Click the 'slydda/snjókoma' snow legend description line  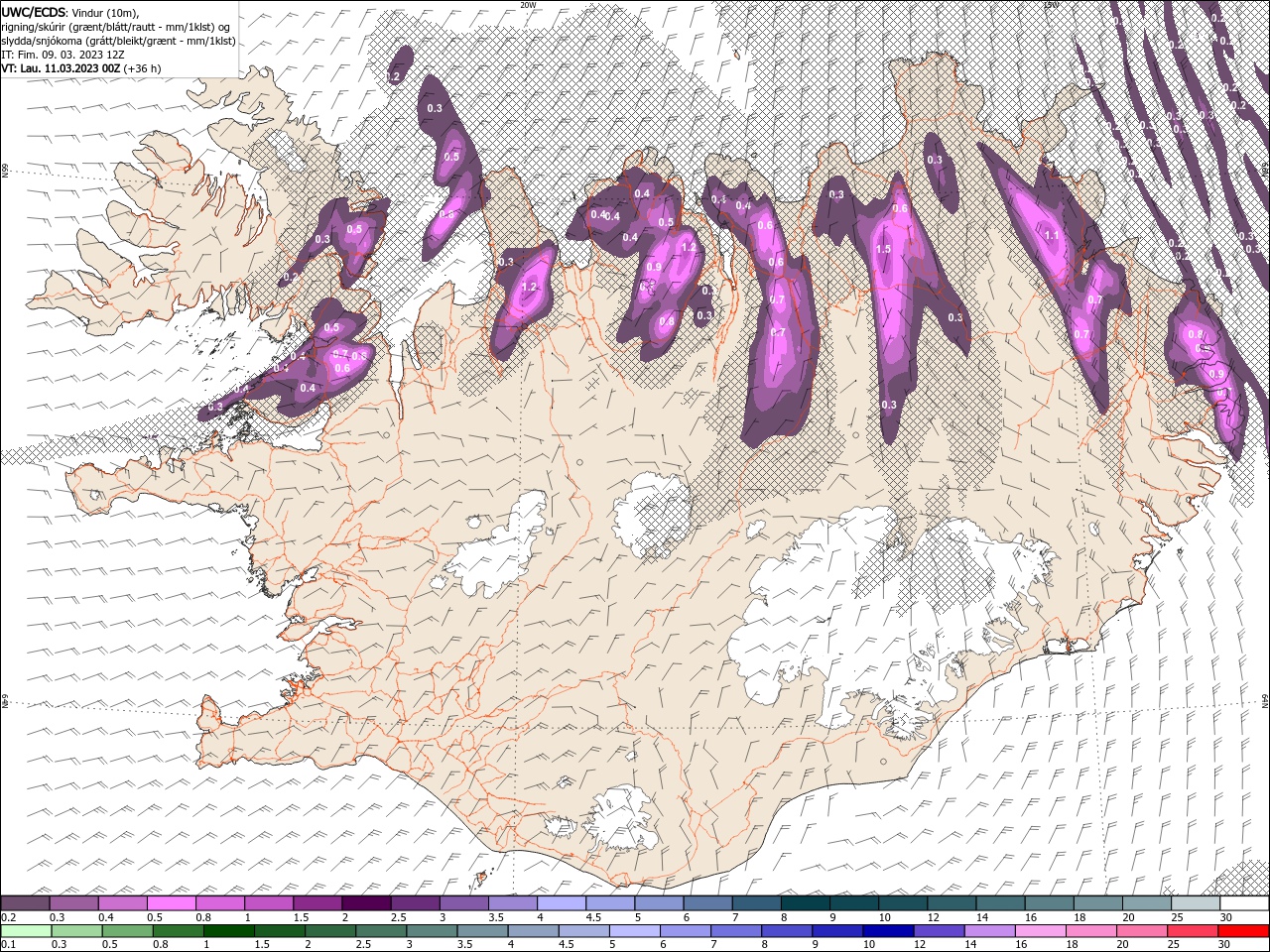click(118, 40)
